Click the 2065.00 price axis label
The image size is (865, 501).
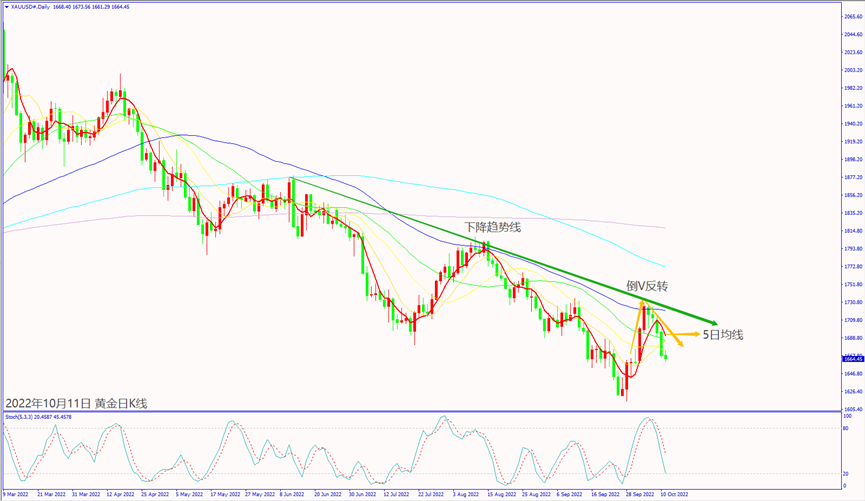(853, 16)
